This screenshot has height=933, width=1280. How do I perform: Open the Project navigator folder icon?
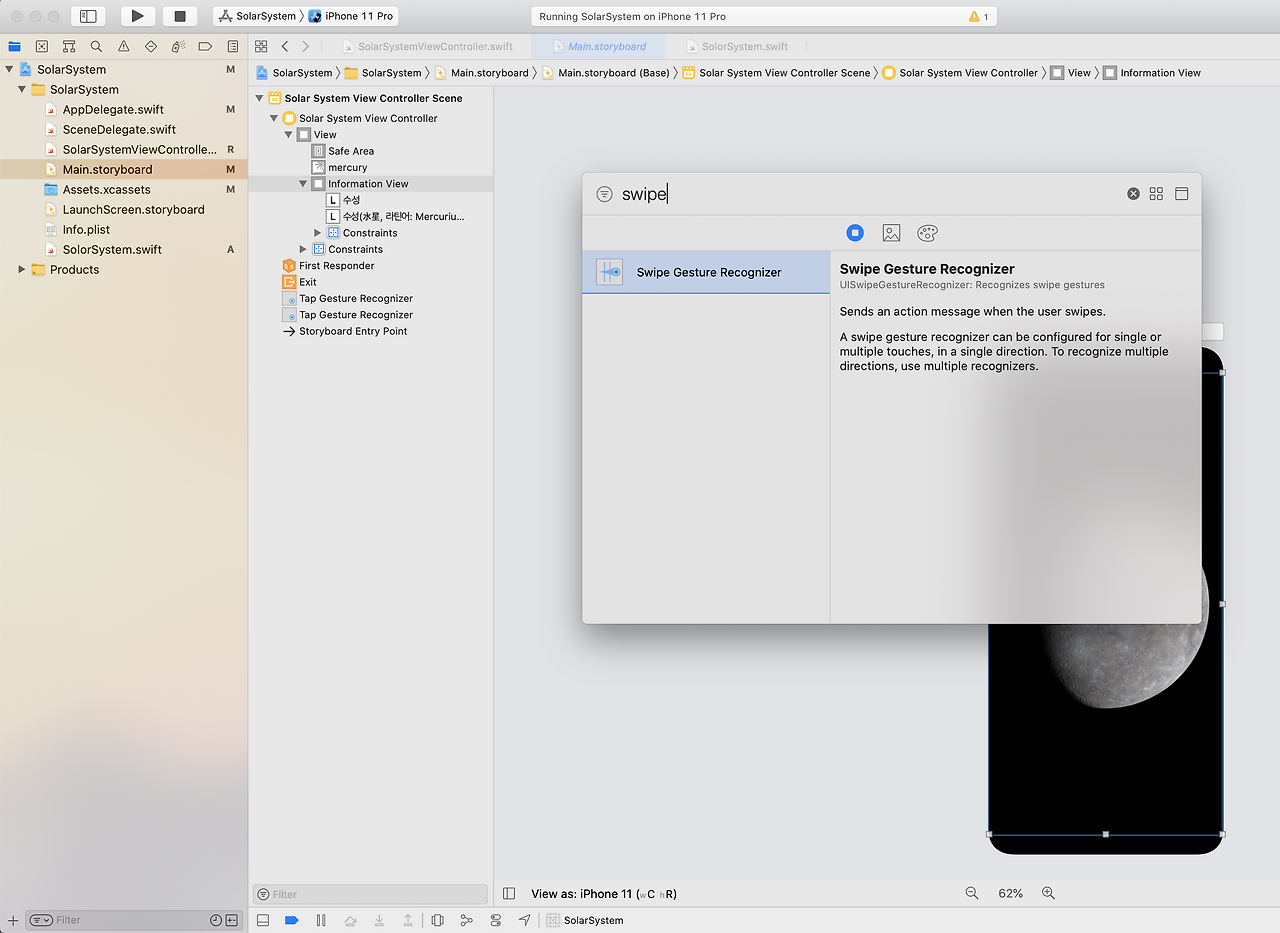pyautogui.click(x=14, y=46)
